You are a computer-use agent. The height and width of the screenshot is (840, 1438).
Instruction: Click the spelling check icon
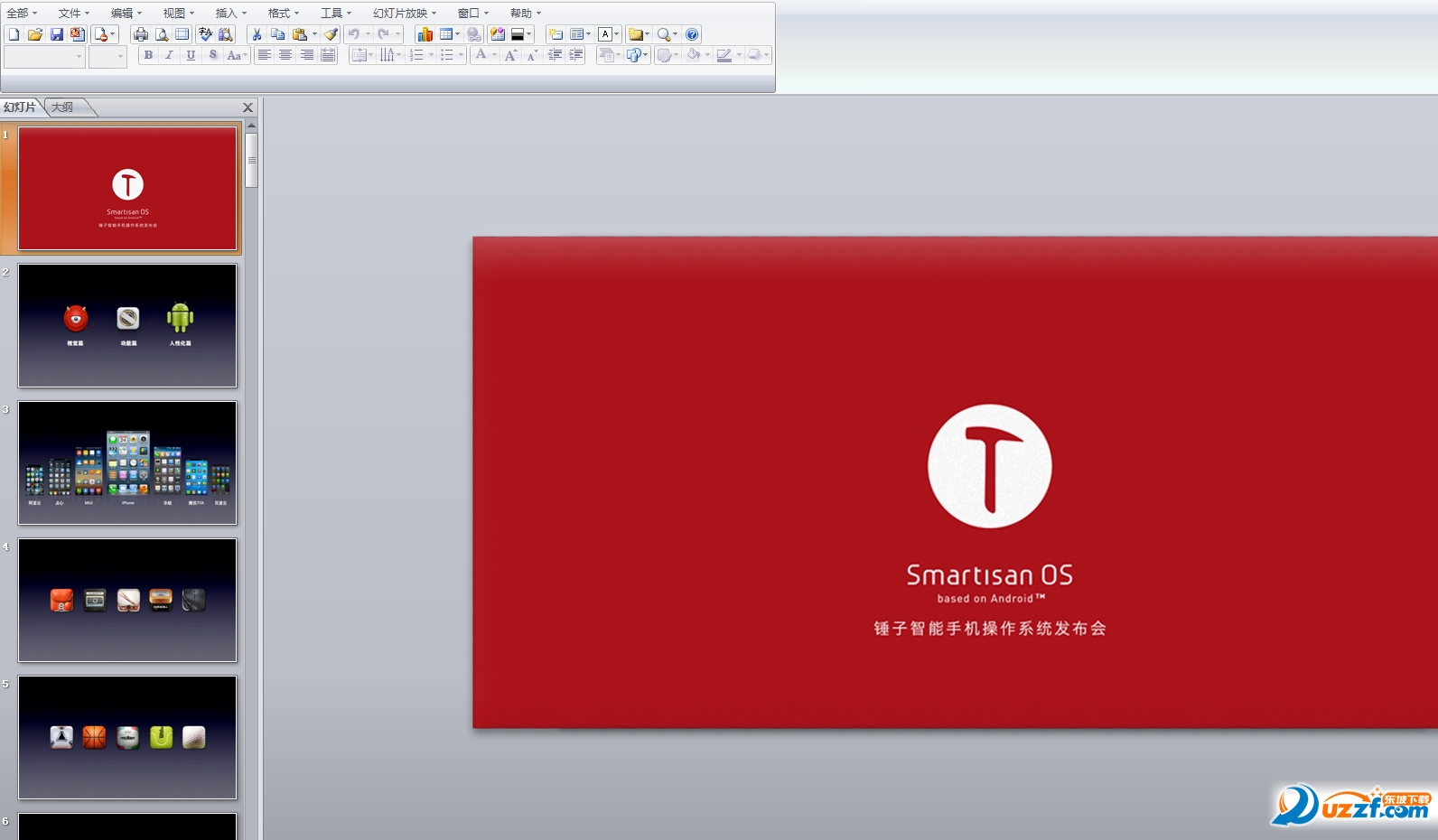tap(205, 34)
